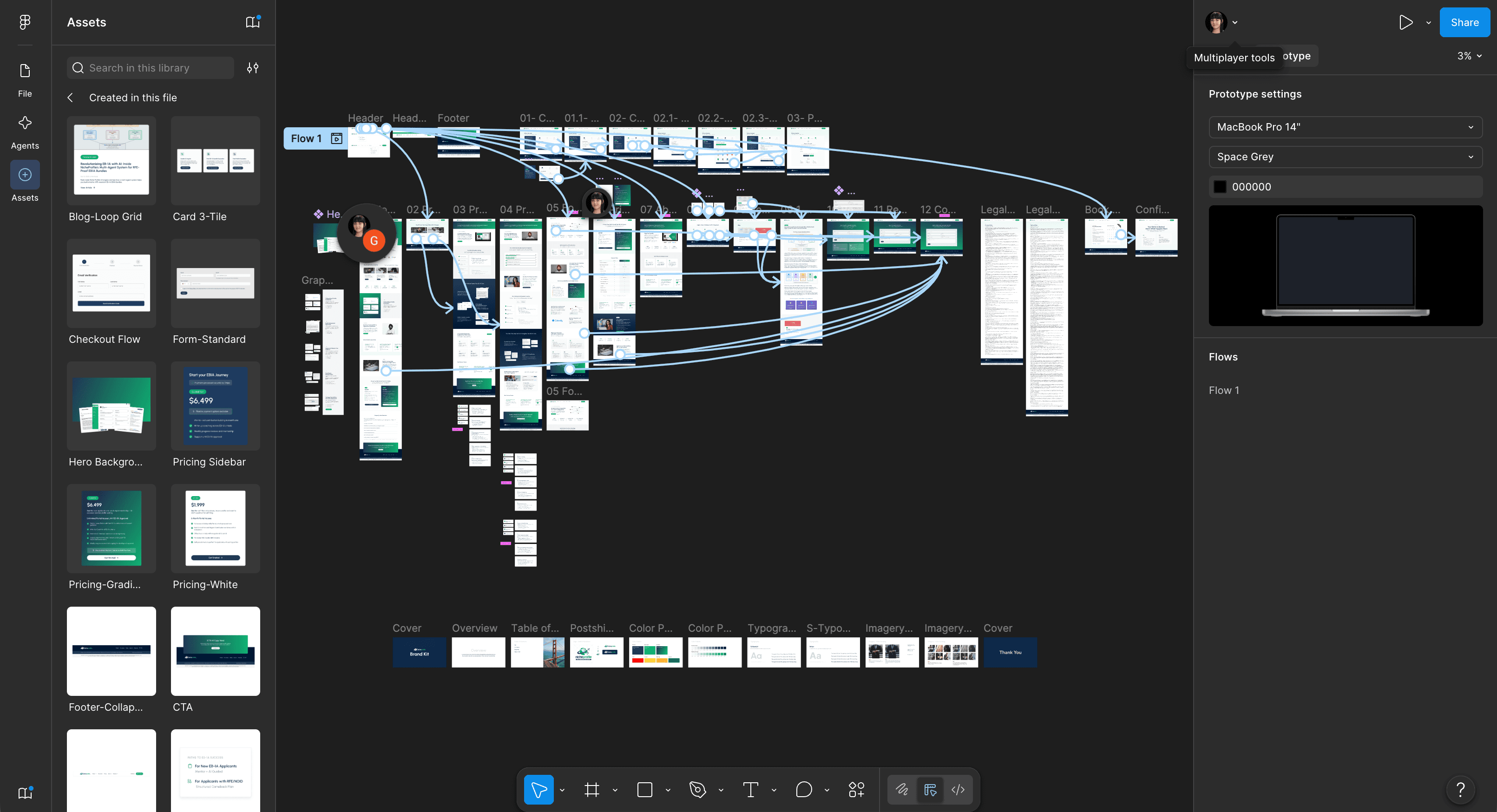Image resolution: width=1497 pixels, height=812 pixels.
Task: Open the 3% zoom level dropdown
Action: click(x=1470, y=56)
